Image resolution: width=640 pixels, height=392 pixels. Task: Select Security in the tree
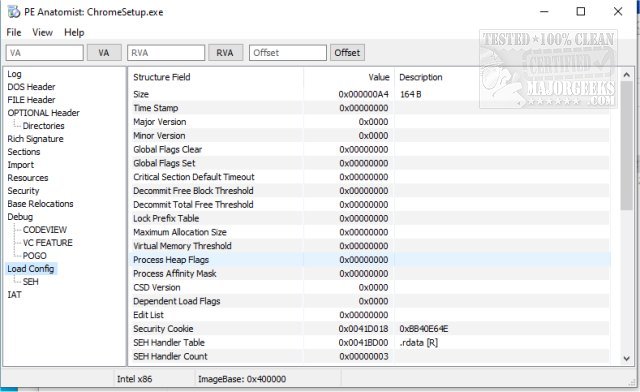tap(23, 191)
